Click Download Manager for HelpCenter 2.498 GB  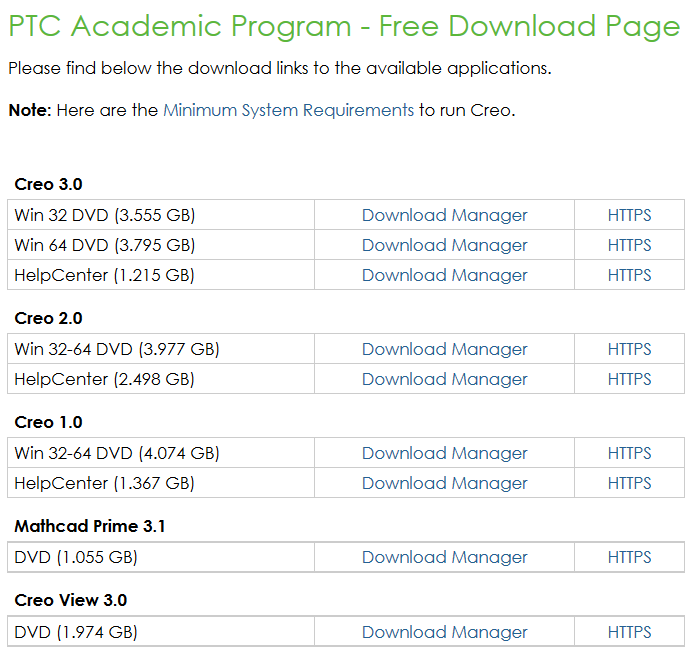tap(445, 379)
